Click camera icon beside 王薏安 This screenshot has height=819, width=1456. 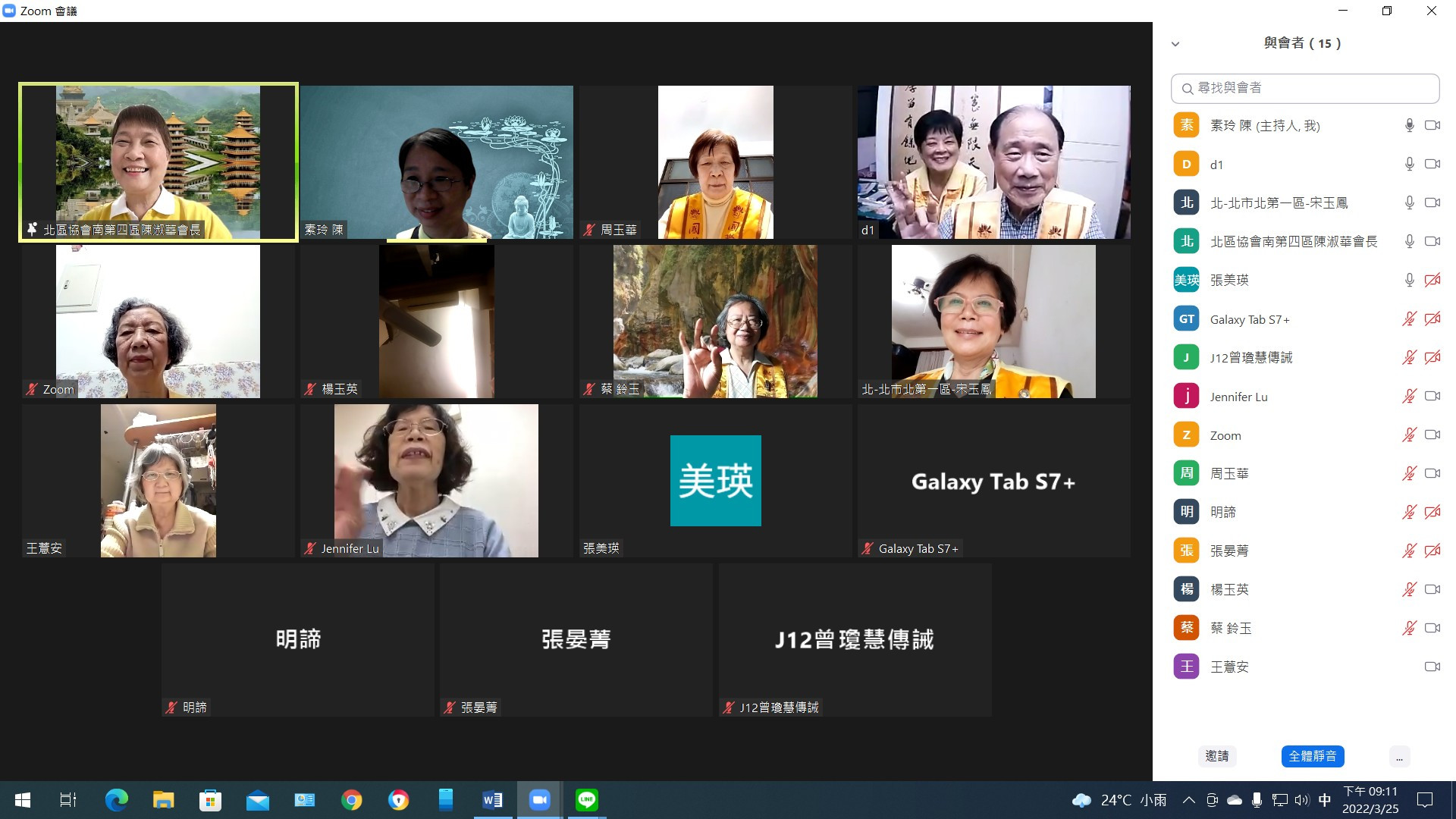pos(1432,667)
